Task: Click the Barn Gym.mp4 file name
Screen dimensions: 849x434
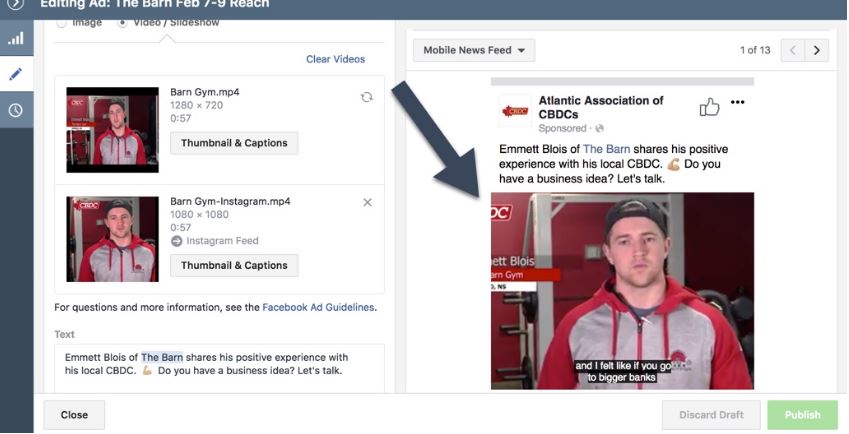Action: pyautogui.click(x=205, y=92)
